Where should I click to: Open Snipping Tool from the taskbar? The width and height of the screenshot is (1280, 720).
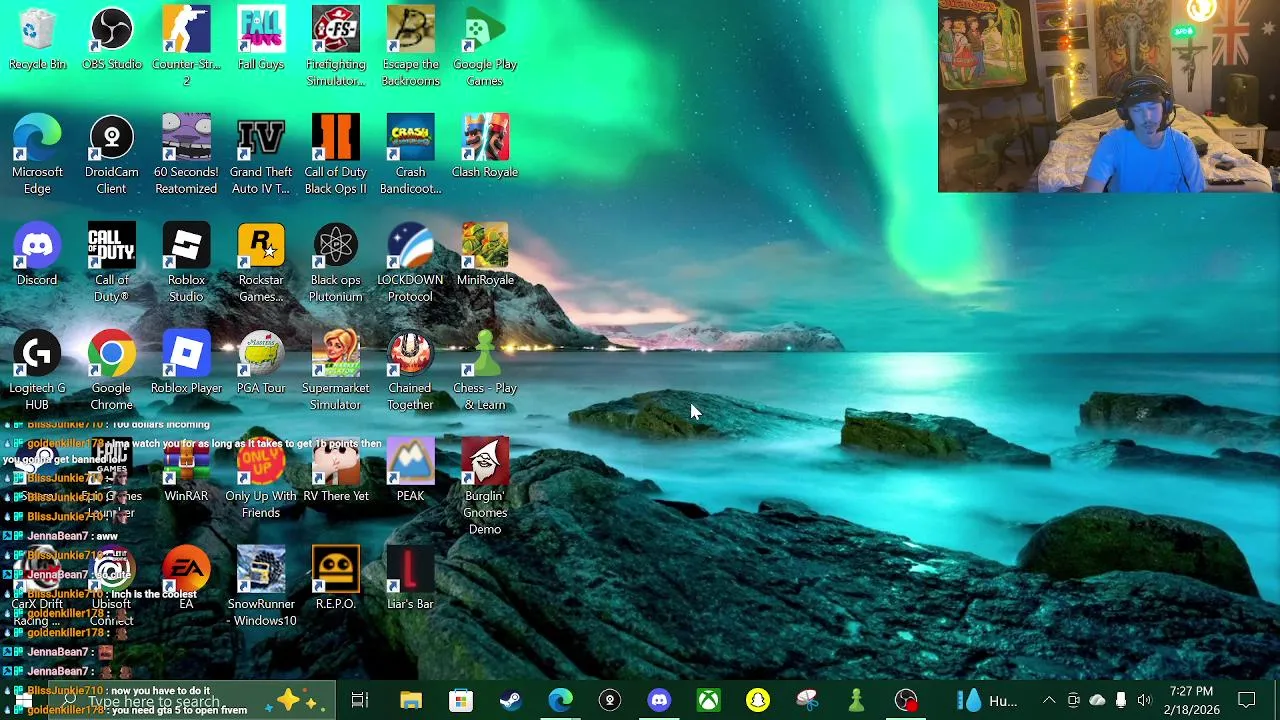pyautogui.click(x=807, y=700)
